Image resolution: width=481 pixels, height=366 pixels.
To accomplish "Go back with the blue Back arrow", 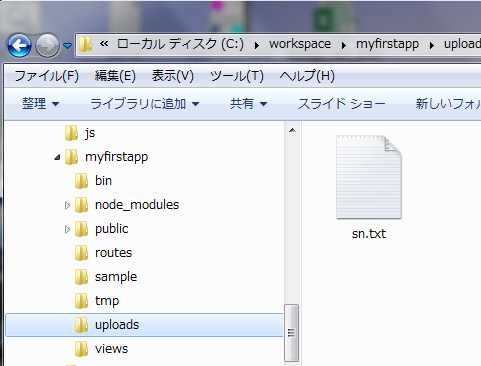I will coord(19,45).
